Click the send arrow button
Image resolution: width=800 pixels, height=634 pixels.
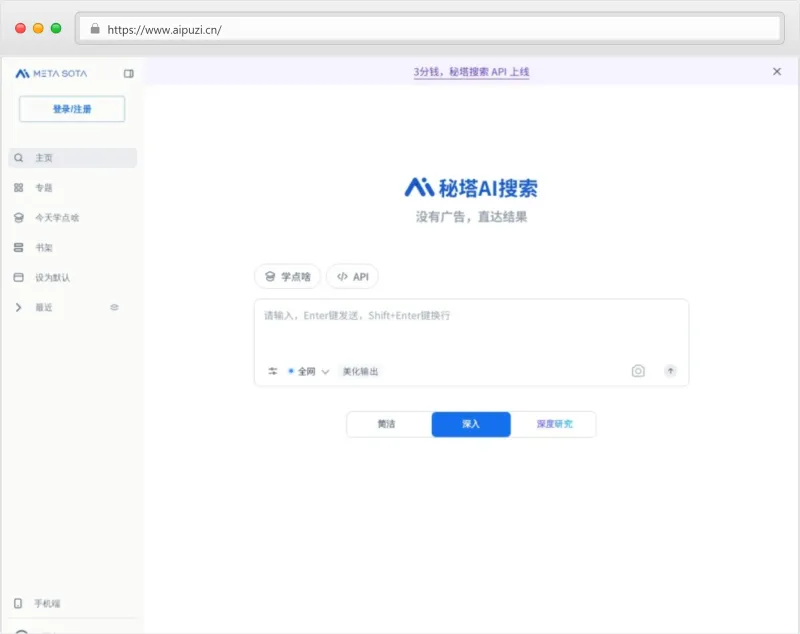[670, 371]
